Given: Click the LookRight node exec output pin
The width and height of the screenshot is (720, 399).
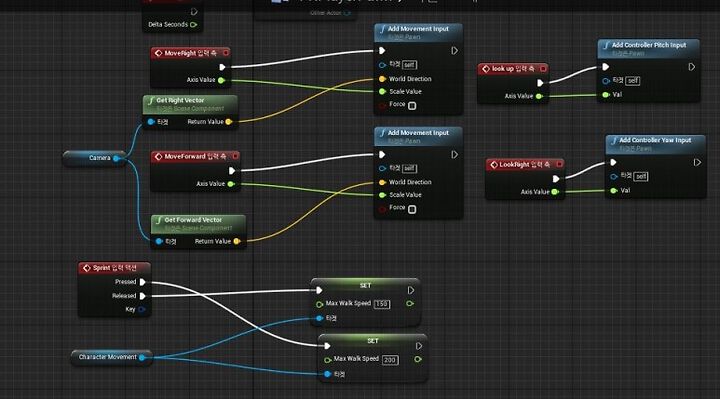Looking at the screenshot, I should [556, 179].
